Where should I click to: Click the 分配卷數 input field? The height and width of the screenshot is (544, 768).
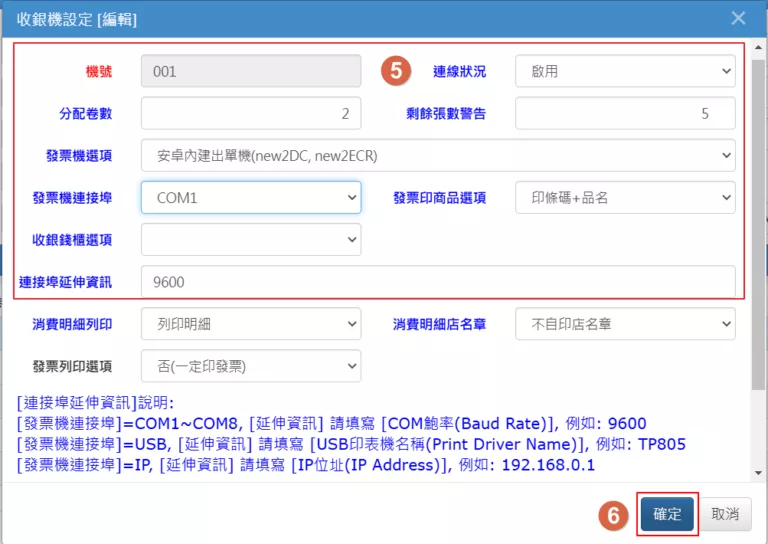[251, 114]
